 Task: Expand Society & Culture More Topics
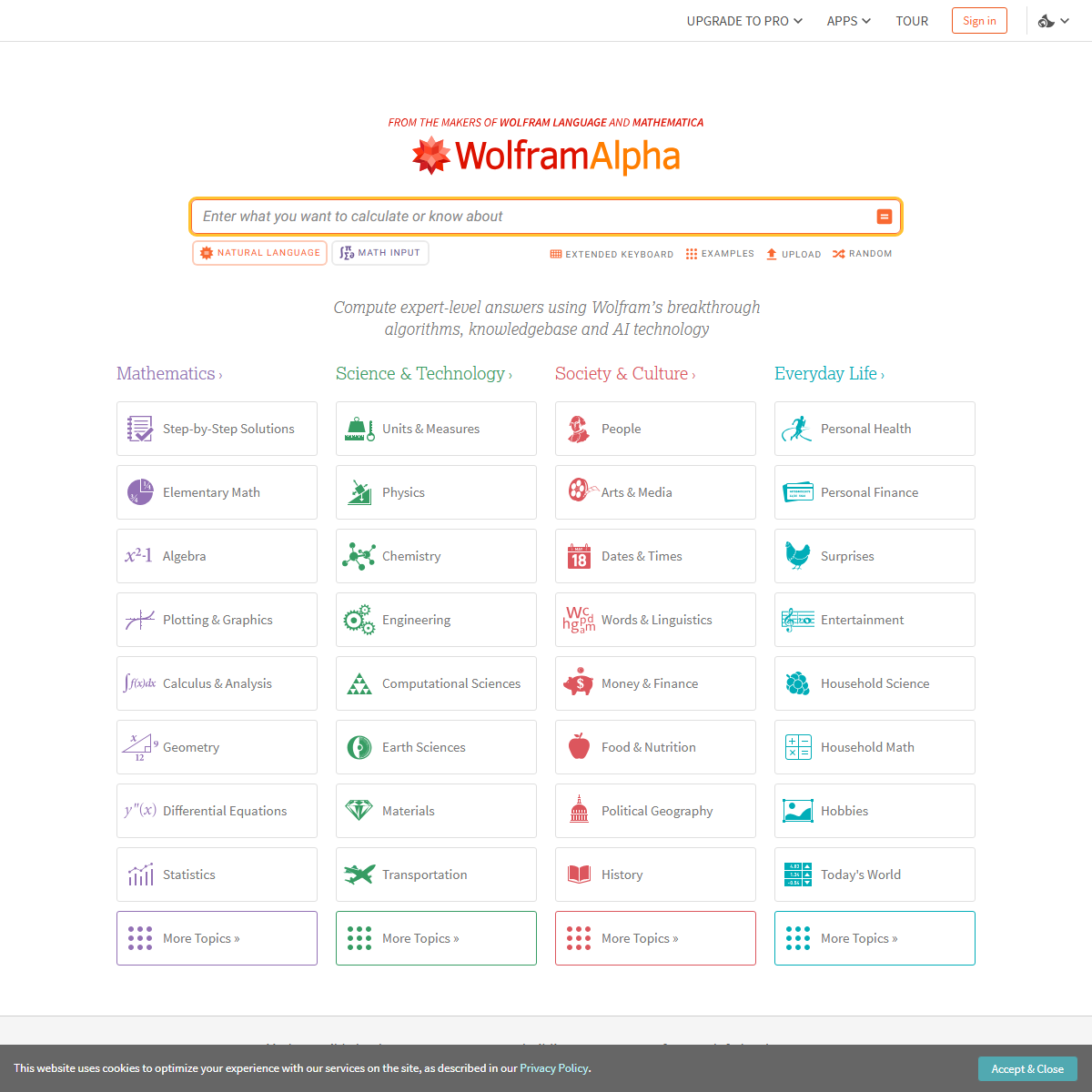click(x=655, y=938)
